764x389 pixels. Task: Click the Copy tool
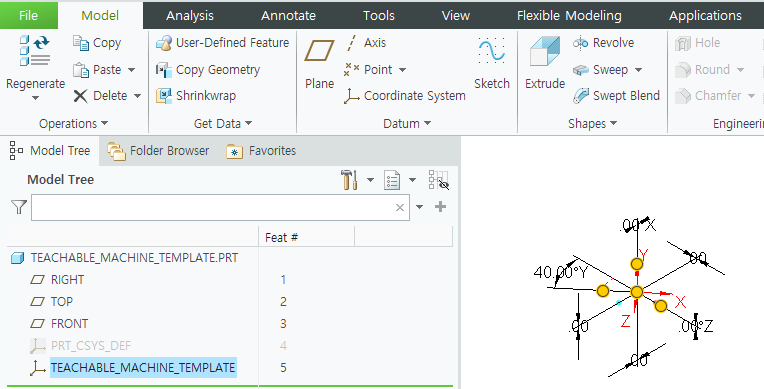pos(97,43)
